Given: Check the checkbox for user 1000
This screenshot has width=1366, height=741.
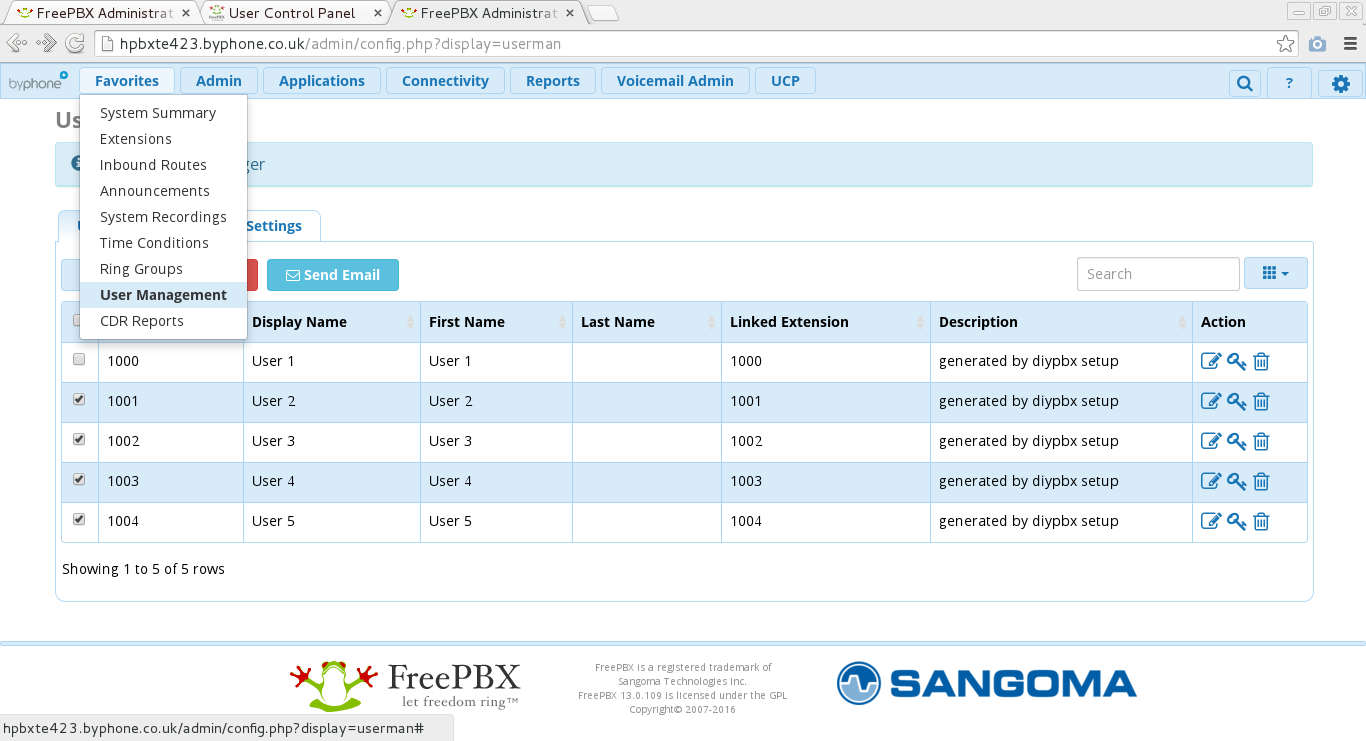Looking at the screenshot, I should pyautogui.click(x=79, y=359).
